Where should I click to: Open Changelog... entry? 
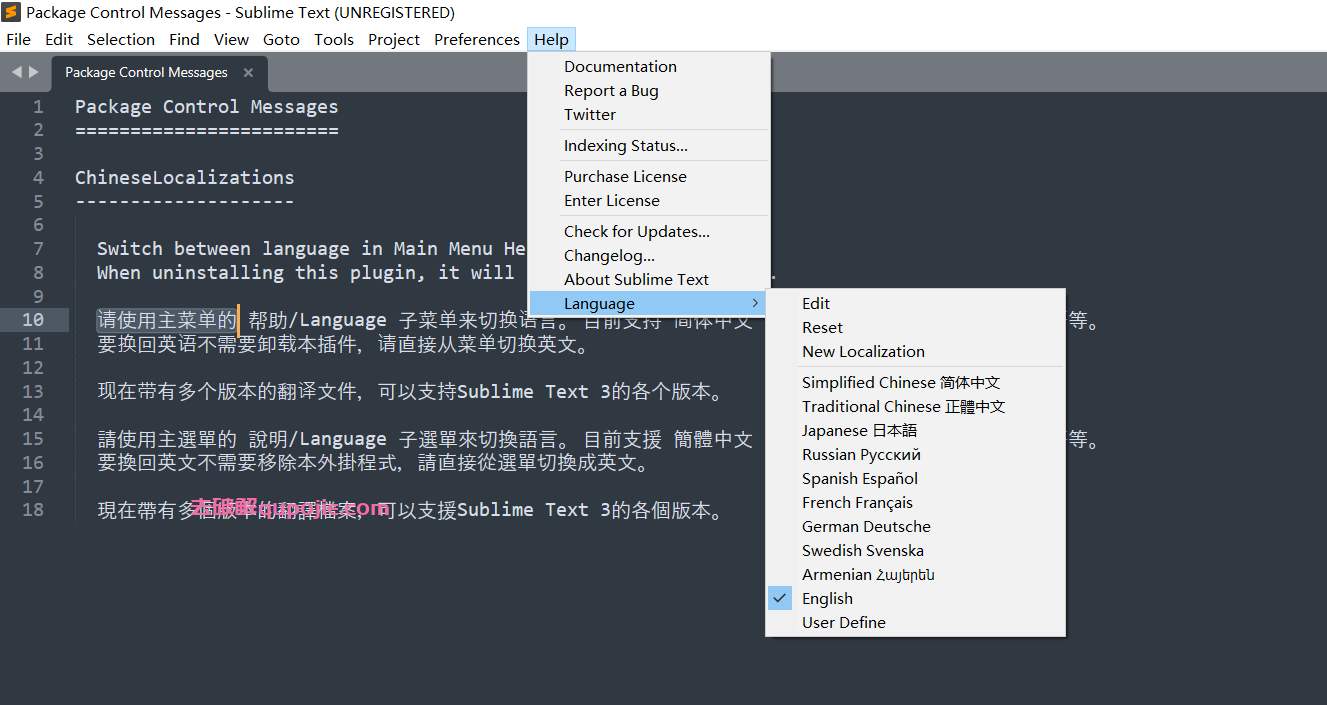coord(649,255)
